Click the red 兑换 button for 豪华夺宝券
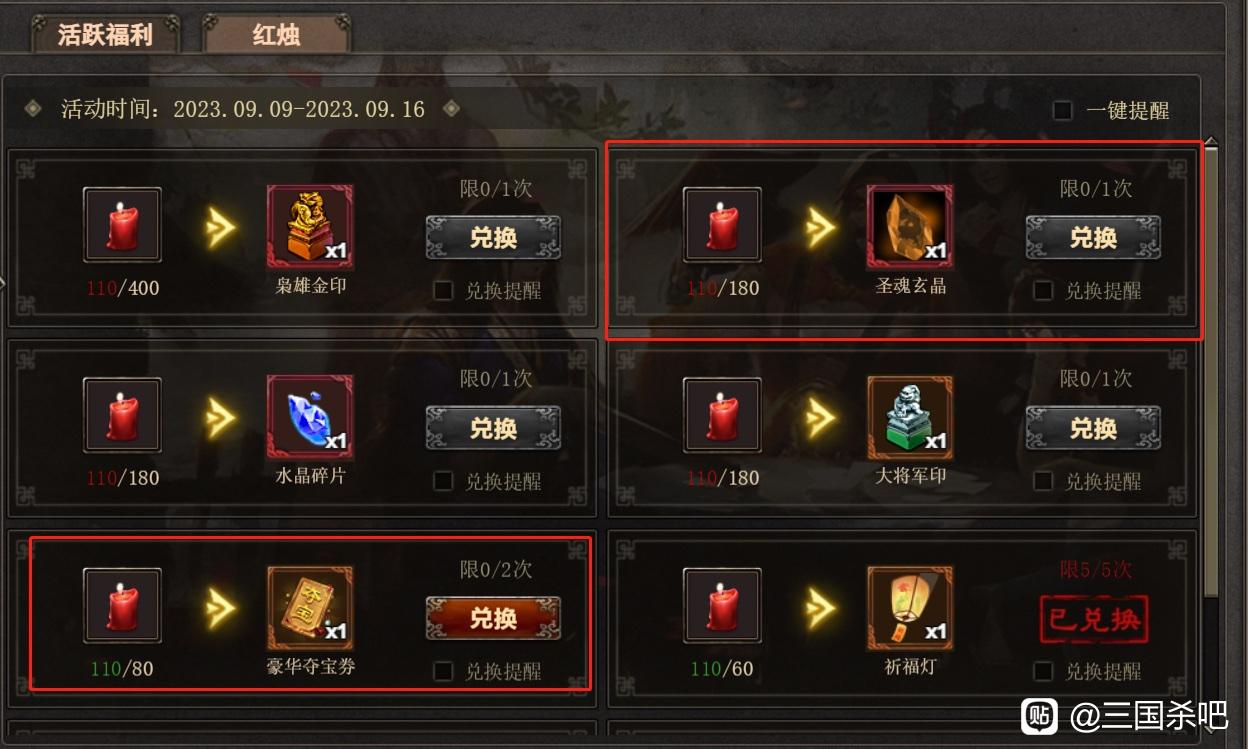Image resolution: width=1248 pixels, height=749 pixels. (x=493, y=619)
